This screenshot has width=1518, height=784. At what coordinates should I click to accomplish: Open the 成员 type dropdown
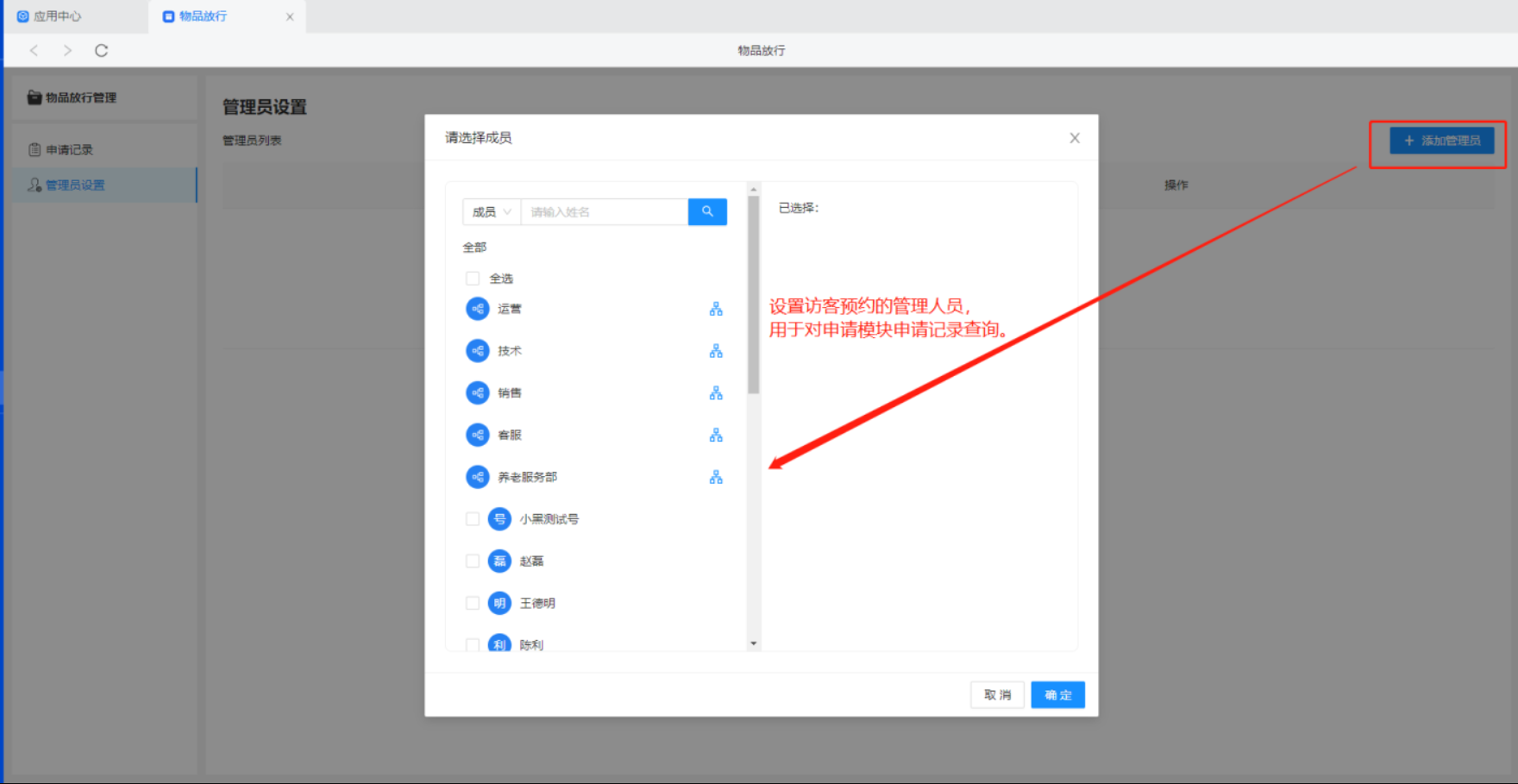492,211
